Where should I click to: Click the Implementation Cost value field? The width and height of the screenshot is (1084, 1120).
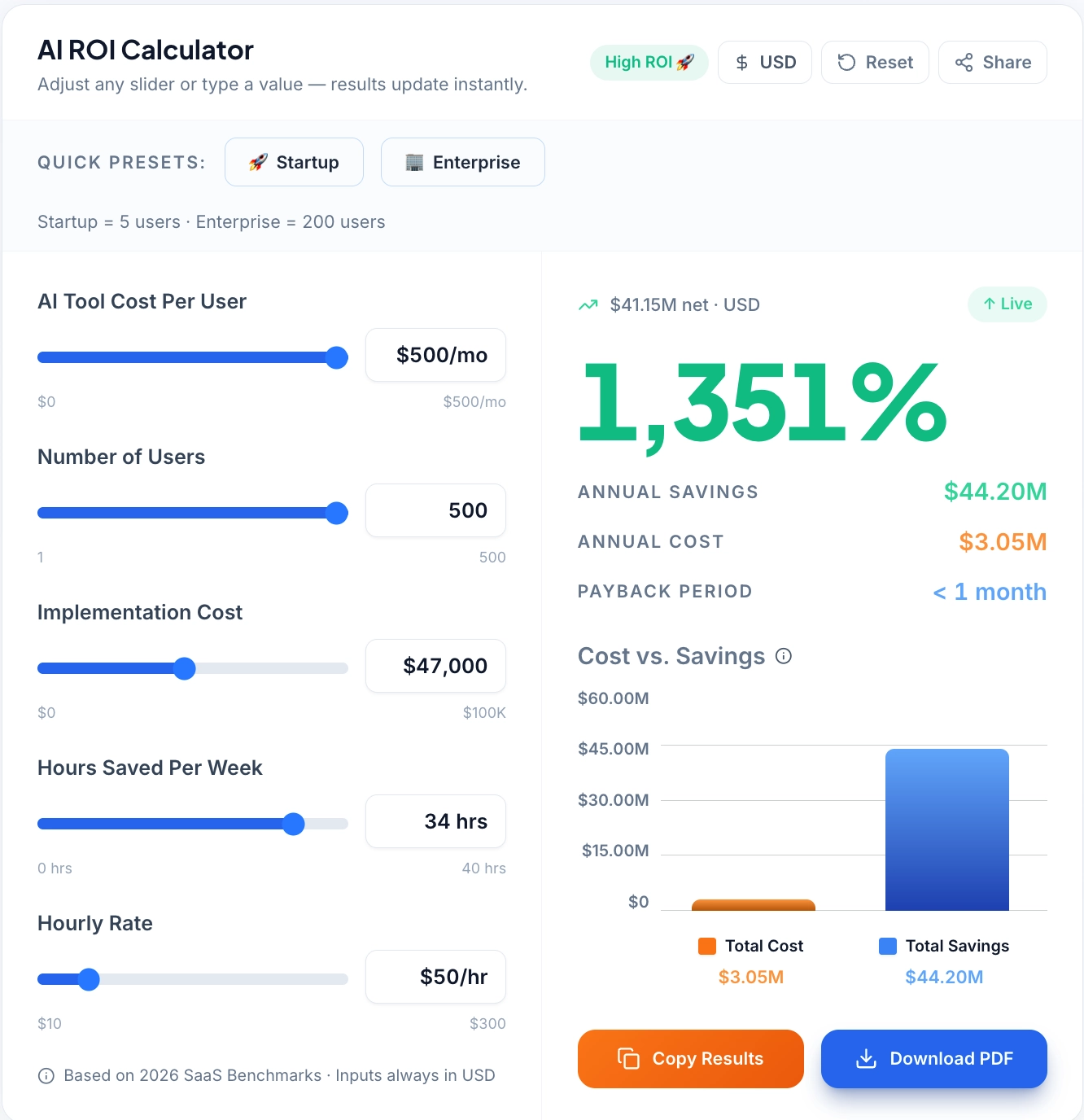435,666
